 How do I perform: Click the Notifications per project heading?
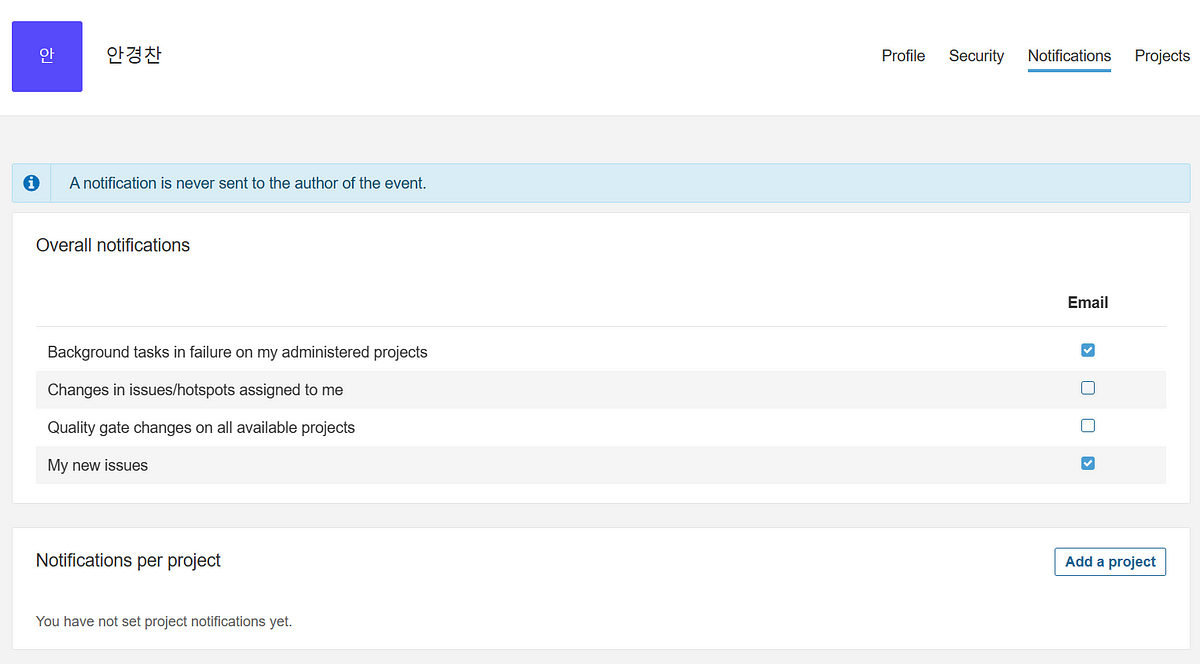pos(128,560)
